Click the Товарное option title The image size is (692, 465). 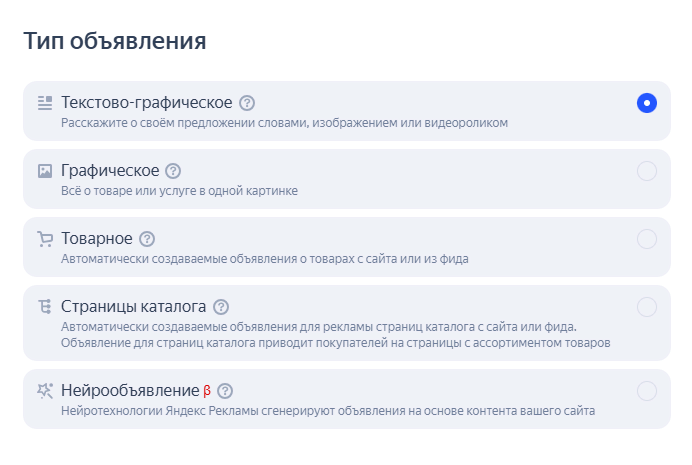pyautogui.click(x=97, y=239)
